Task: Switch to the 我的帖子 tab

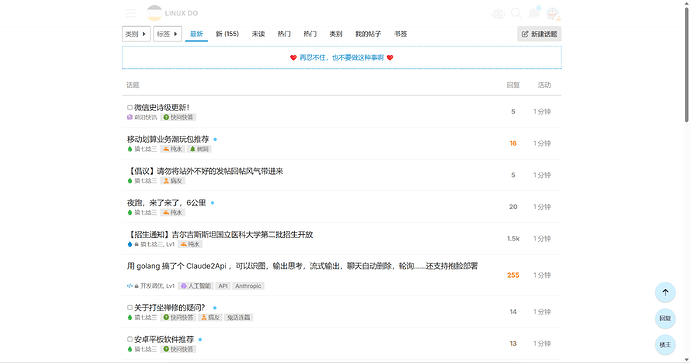Action: [x=368, y=34]
